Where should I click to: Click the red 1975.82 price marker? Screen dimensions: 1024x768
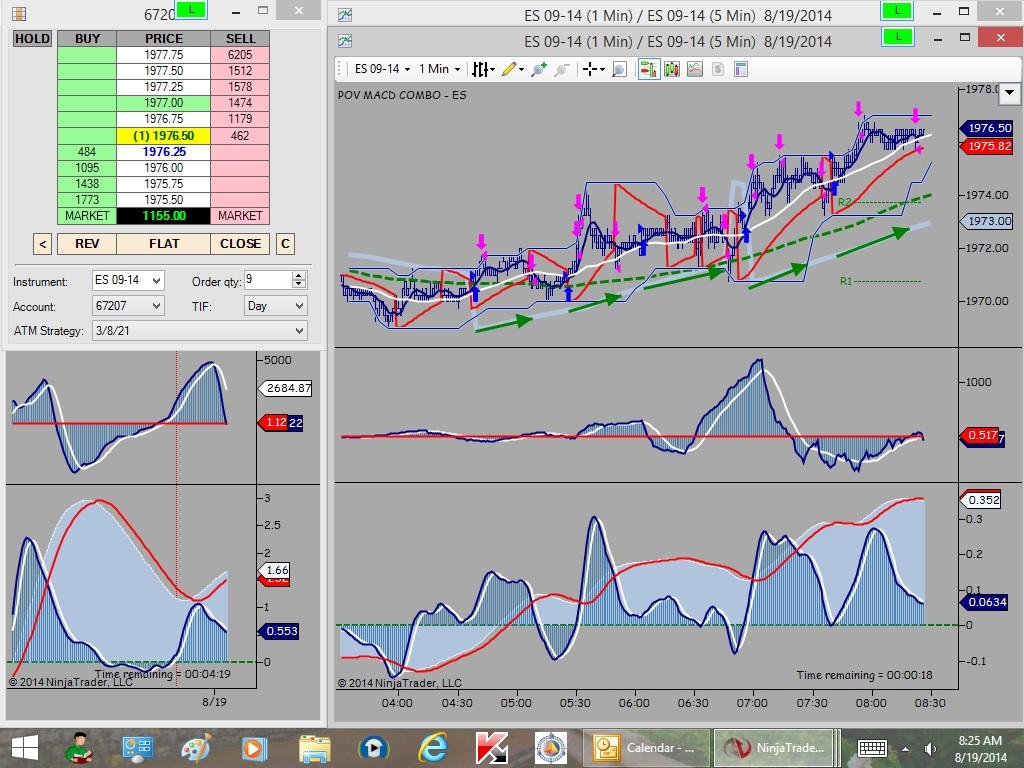coord(987,146)
